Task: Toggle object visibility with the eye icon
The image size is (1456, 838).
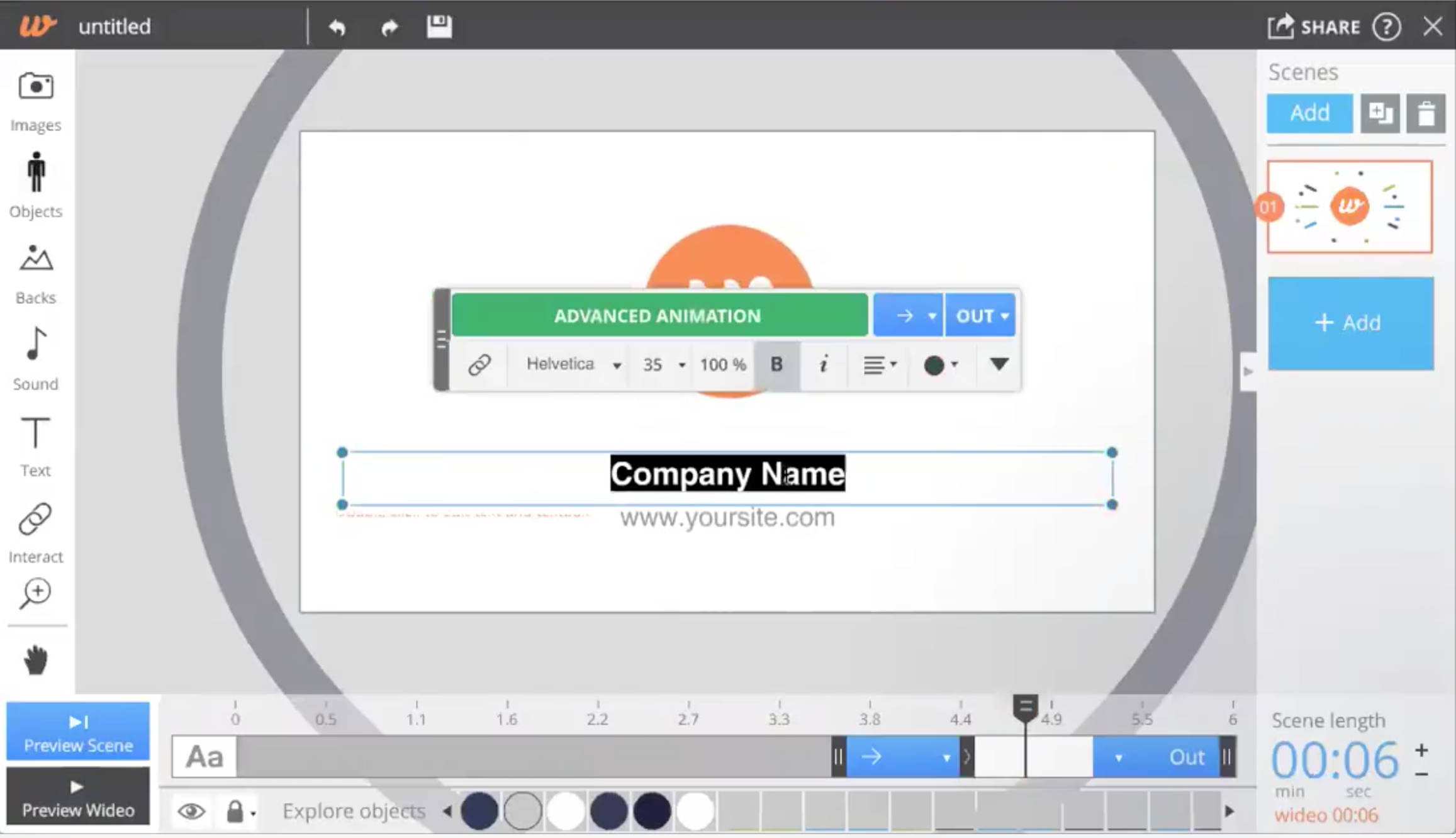Action: [x=193, y=810]
